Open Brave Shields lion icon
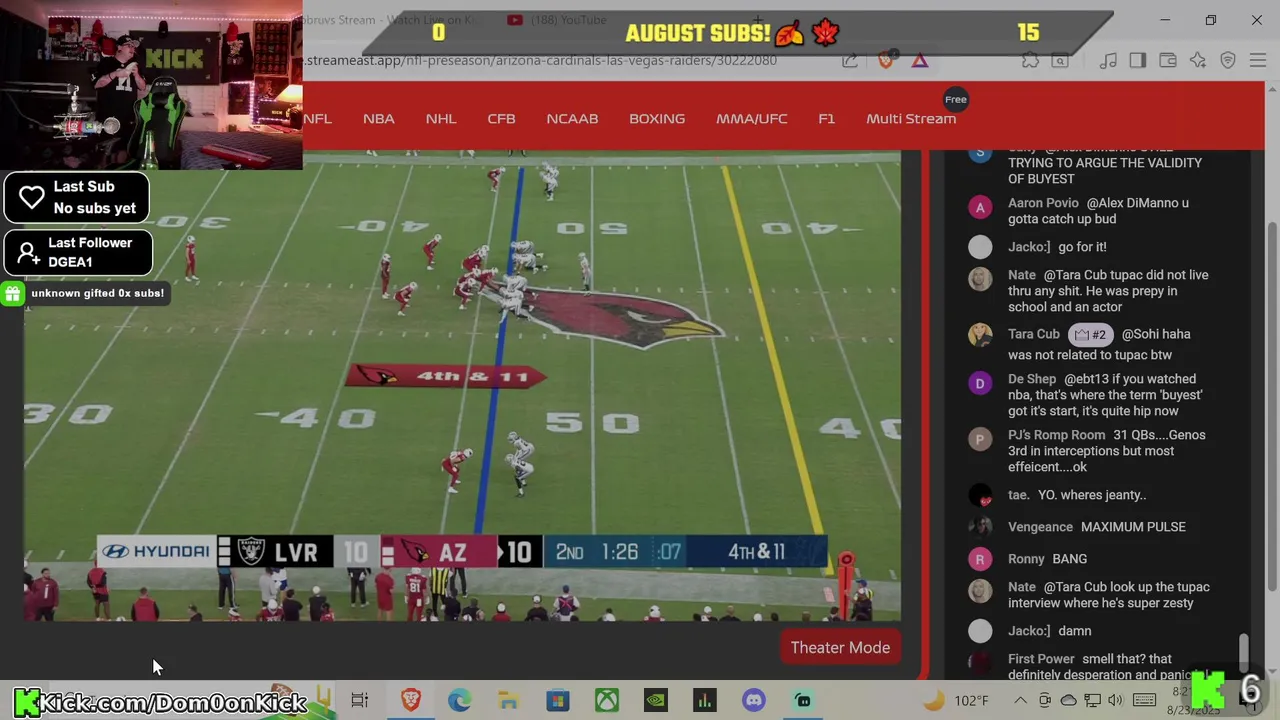The image size is (1280, 720). coord(886,61)
